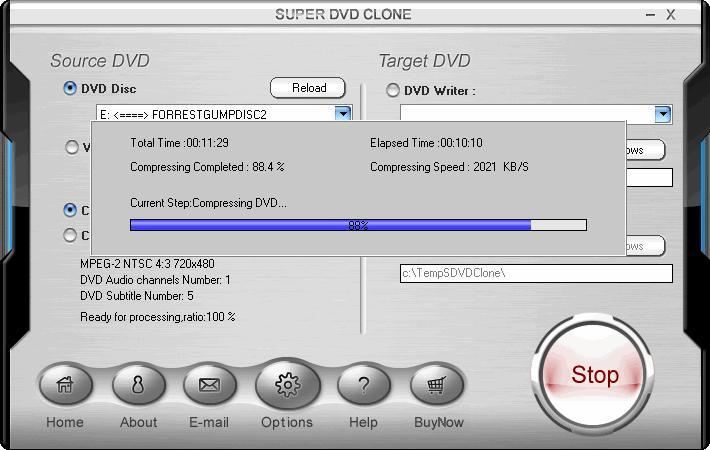Viewport: 710px width, 450px height.
Task: Click Compressing Speed : 2021 KB/S text
Action: (449, 167)
